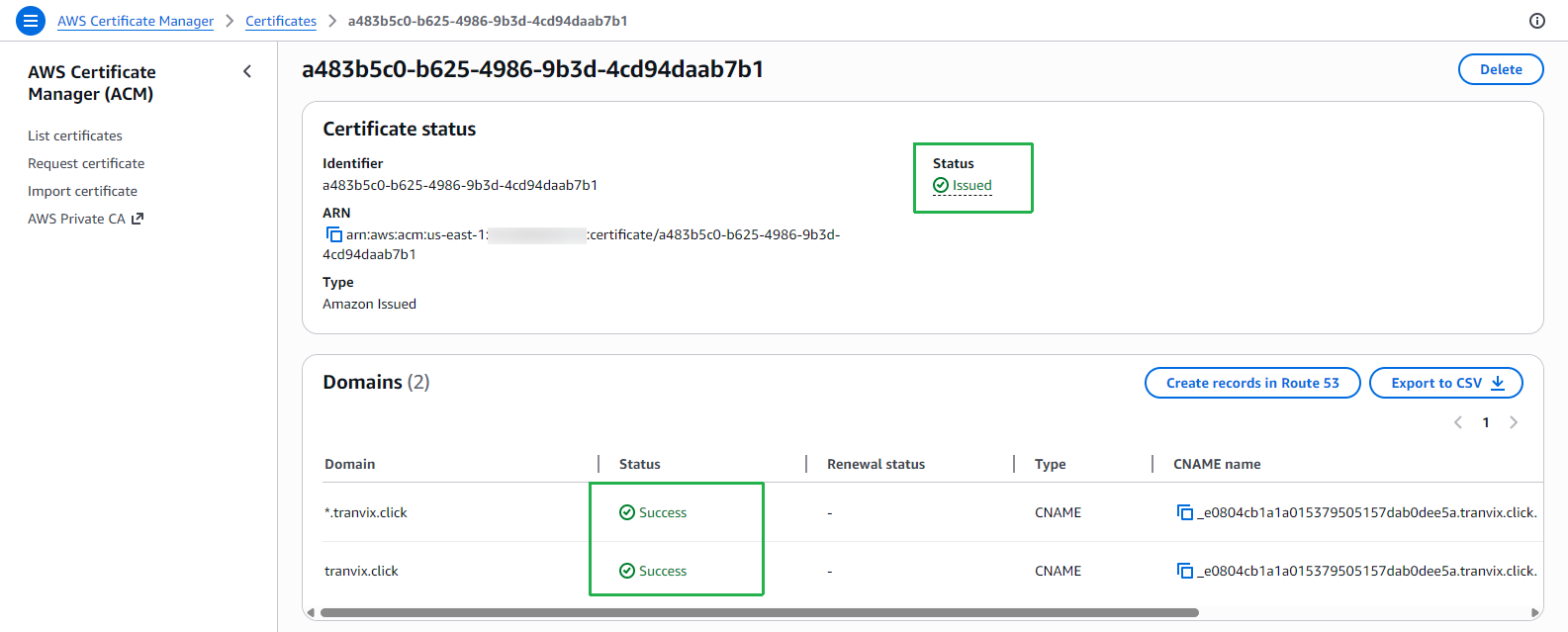The width and height of the screenshot is (1568, 632).
Task: Click the Amazon Issued type value
Action: click(x=369, y=304)
